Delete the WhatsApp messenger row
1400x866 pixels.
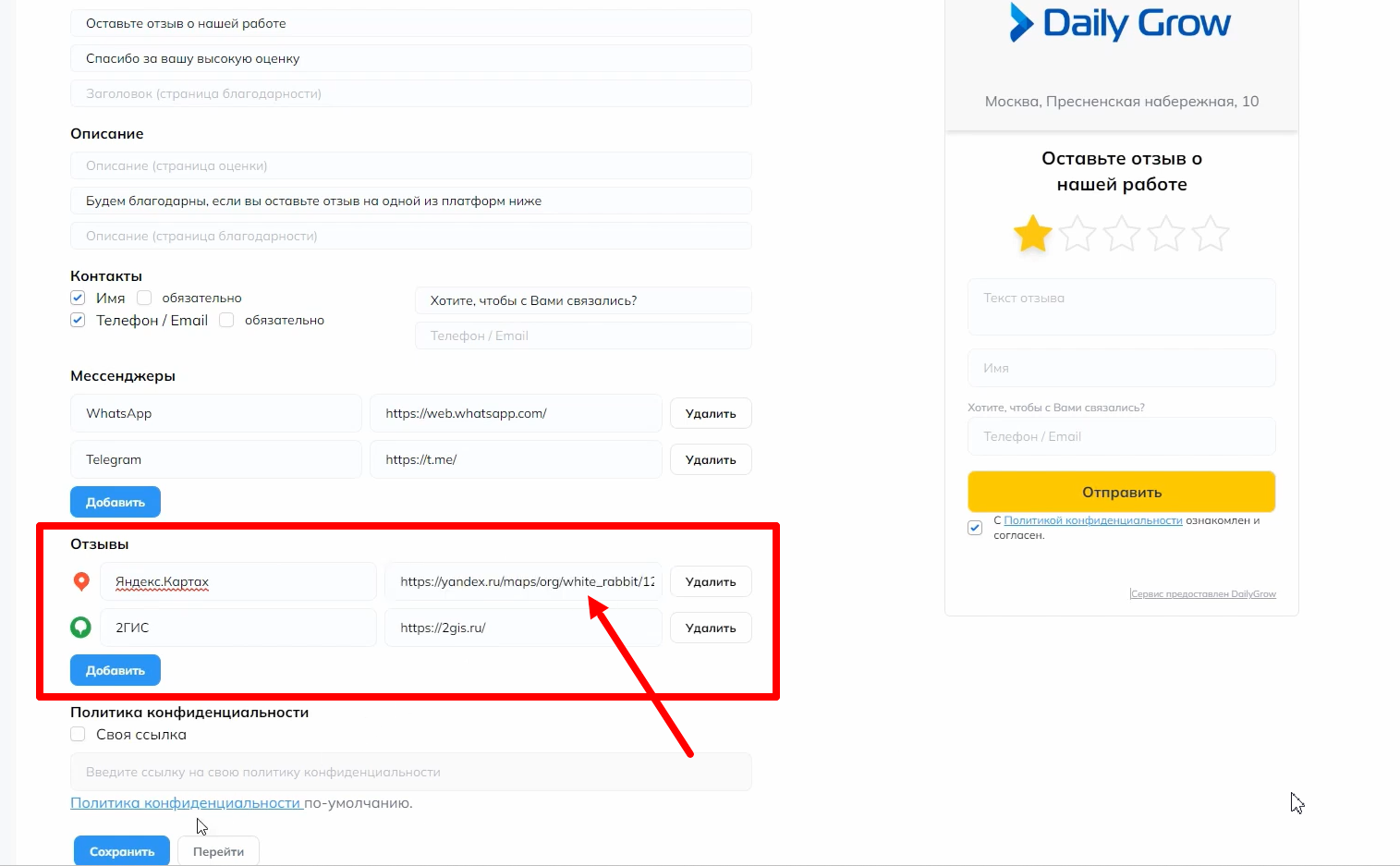tap(710, 413)
